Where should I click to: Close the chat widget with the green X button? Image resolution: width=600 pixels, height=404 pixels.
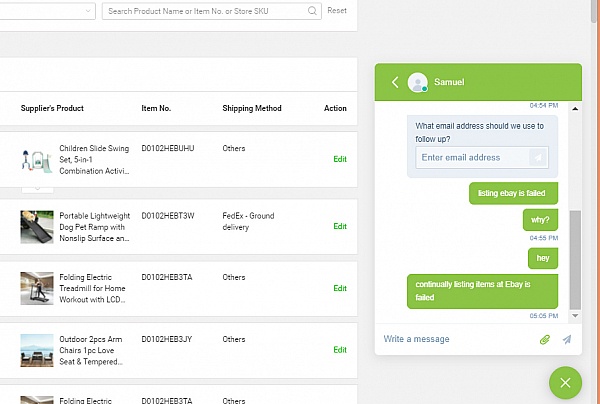coord(565,383)
